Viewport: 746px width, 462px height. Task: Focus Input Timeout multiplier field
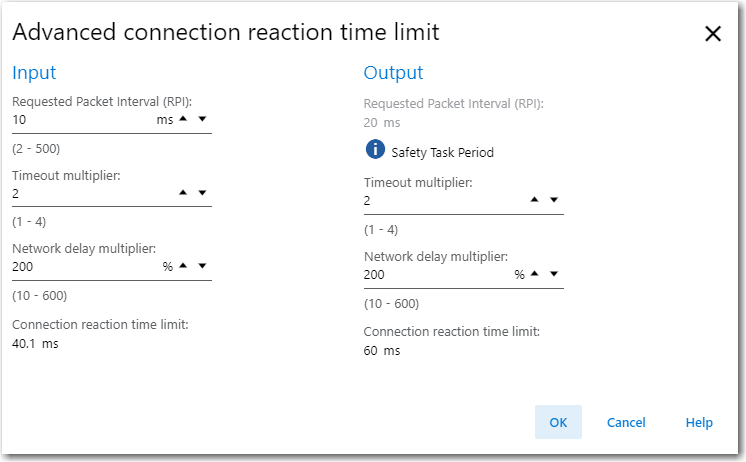coord(90,193)
